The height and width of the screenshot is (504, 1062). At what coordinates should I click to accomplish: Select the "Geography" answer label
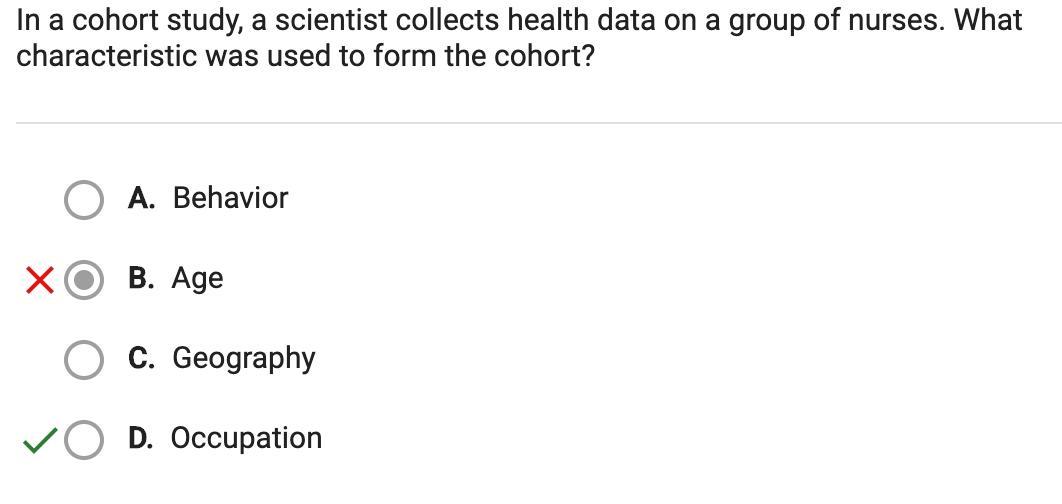tap(243, 358)
